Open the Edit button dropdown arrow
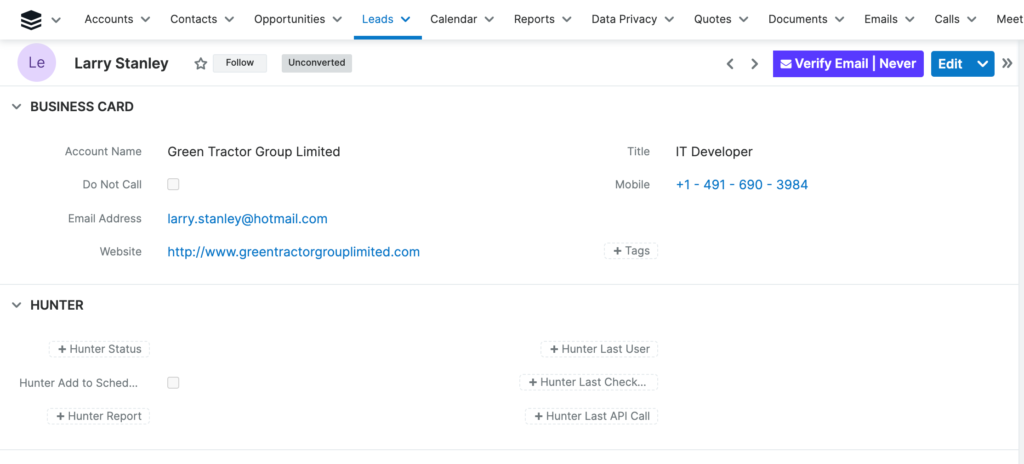Image resolution: width=1024 pixels, height=464 pixels. [982, 64]
